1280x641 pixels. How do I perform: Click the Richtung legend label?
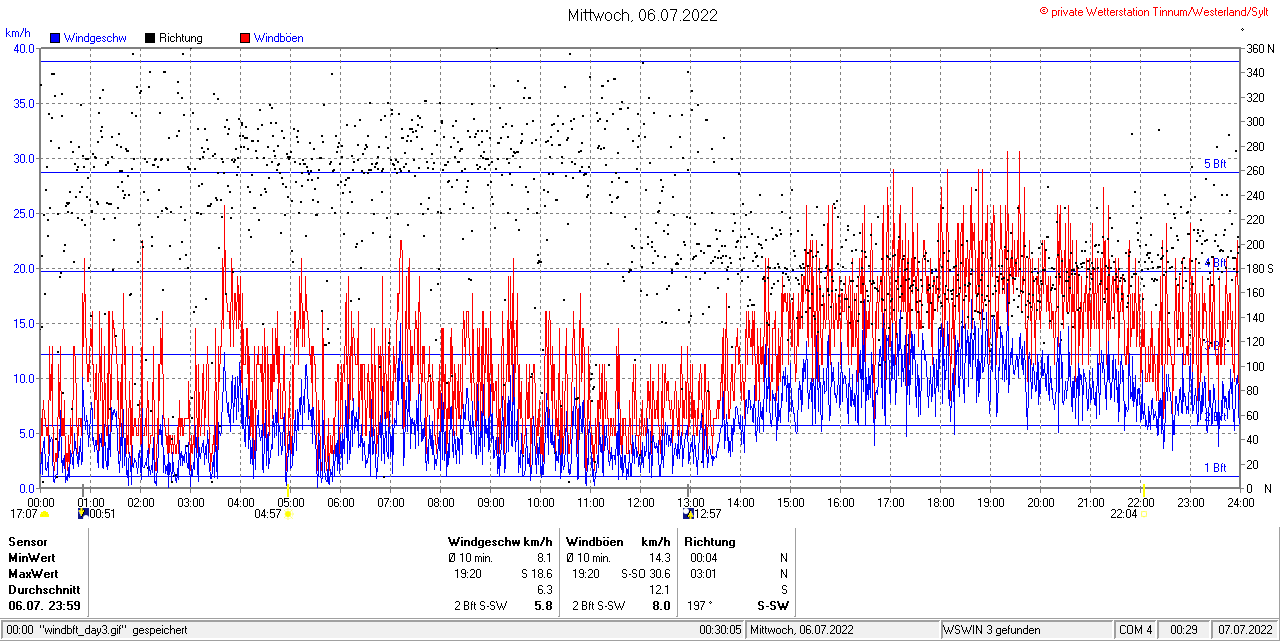point(180,38)
